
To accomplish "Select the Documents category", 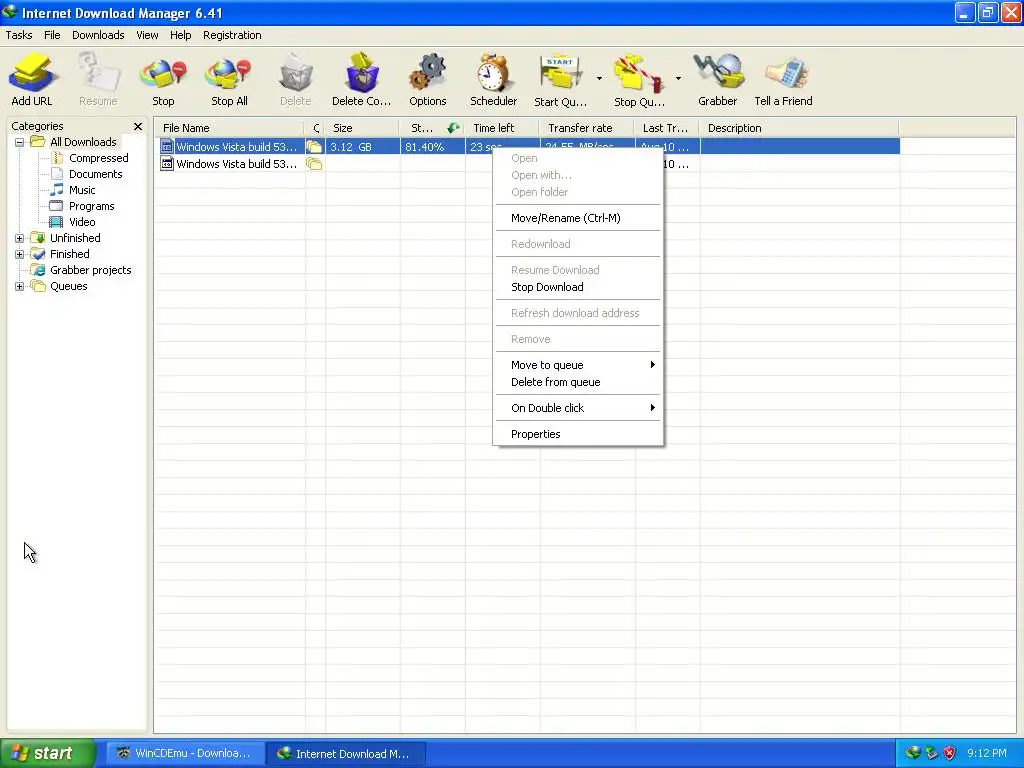I will coord(95,174).
